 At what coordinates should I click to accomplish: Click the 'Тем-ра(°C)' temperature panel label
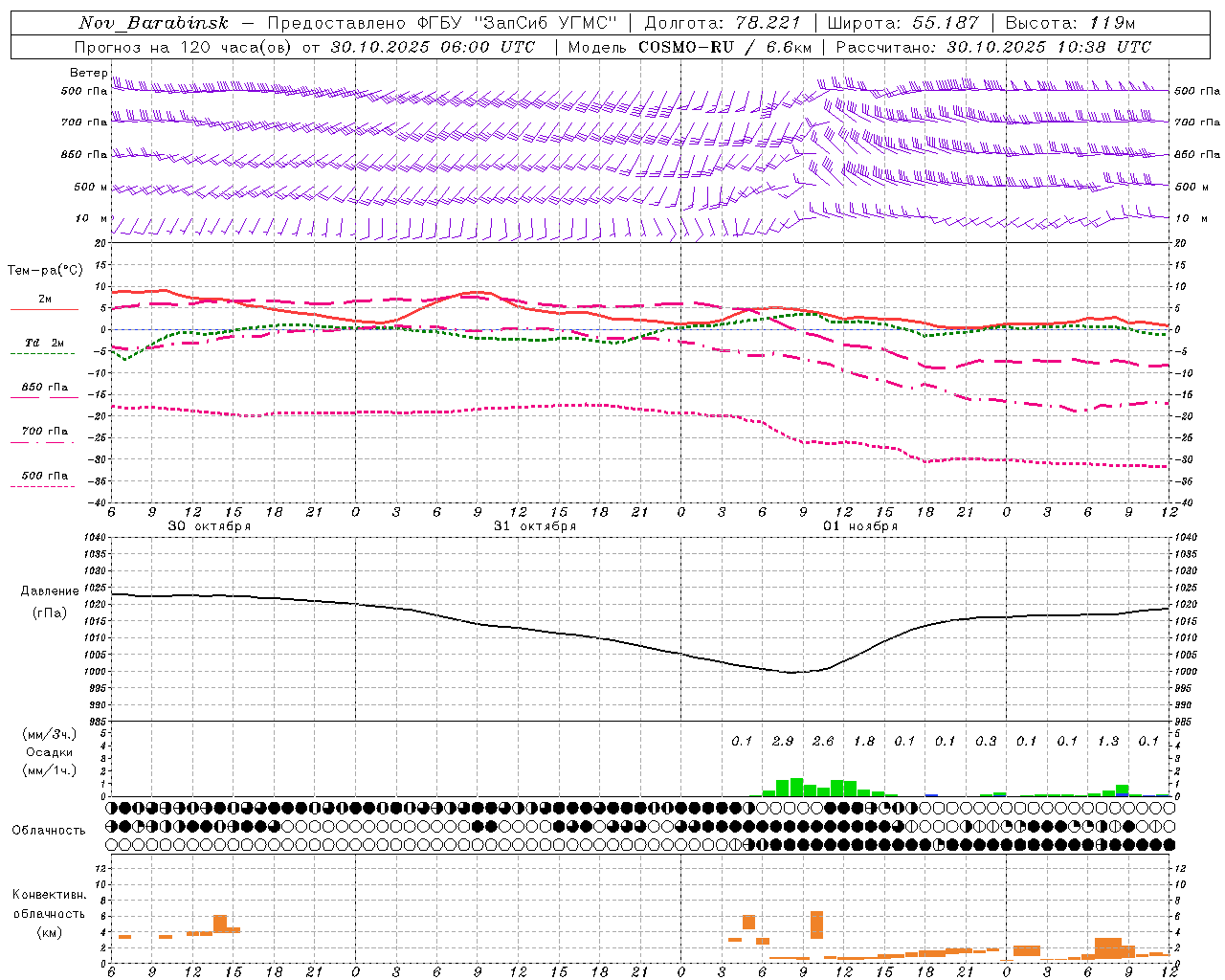tap(45, 271)
